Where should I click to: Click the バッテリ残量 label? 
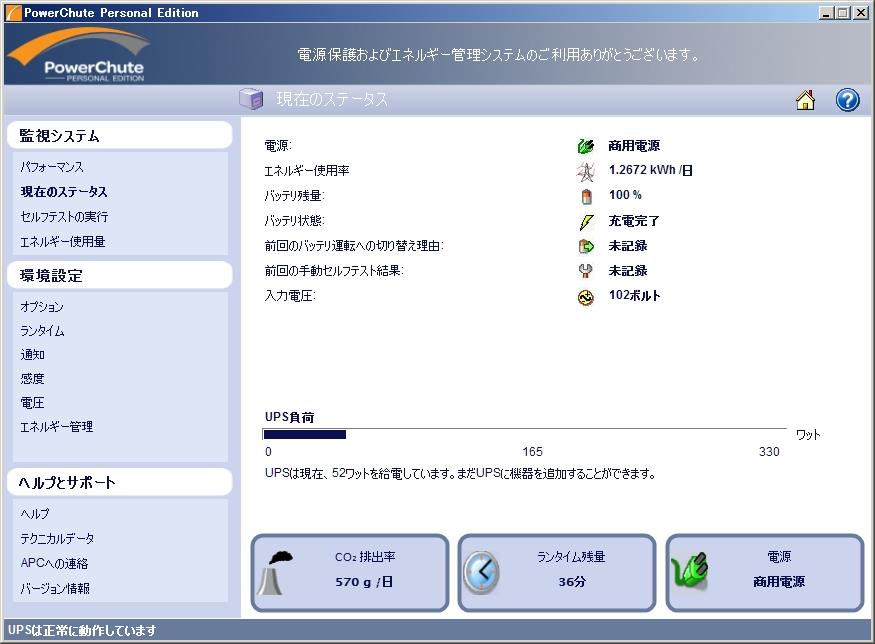(294, 196)
